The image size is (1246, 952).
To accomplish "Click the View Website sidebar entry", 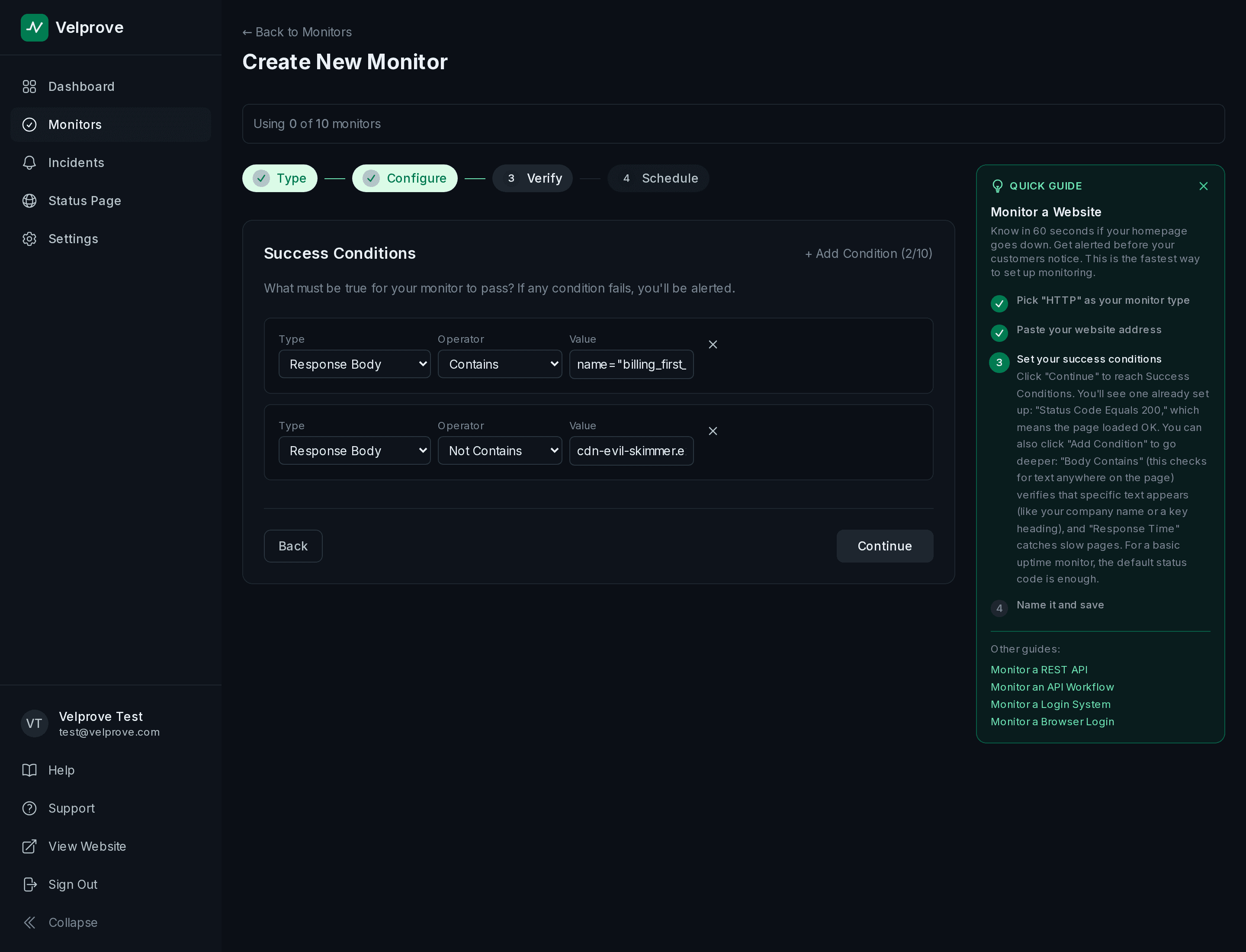I will 110,846.
